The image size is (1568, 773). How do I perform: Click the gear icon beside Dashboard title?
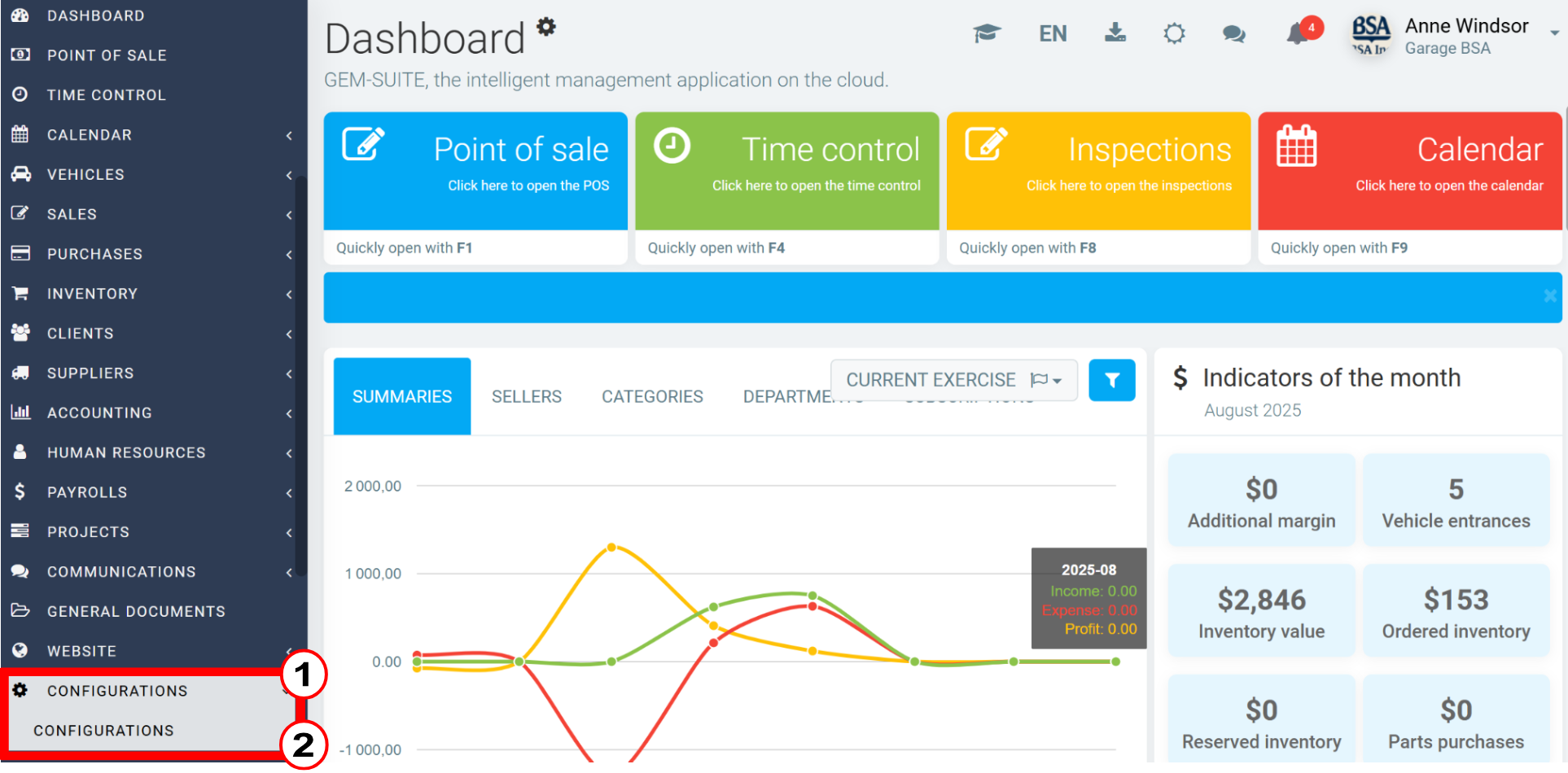pyautogui.click(x=546, y=27)
